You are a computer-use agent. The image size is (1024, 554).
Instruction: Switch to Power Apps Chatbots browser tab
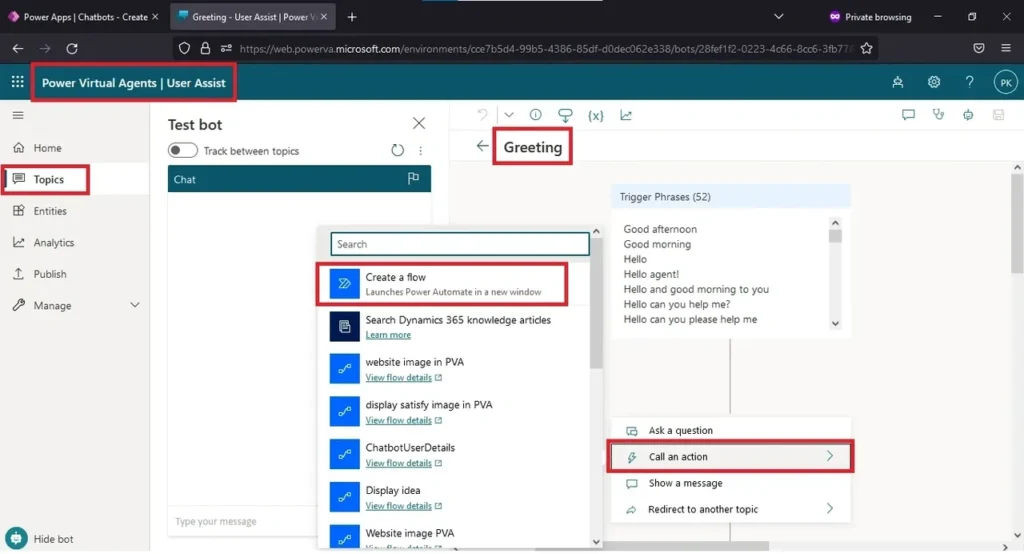(x=84, y=17)
